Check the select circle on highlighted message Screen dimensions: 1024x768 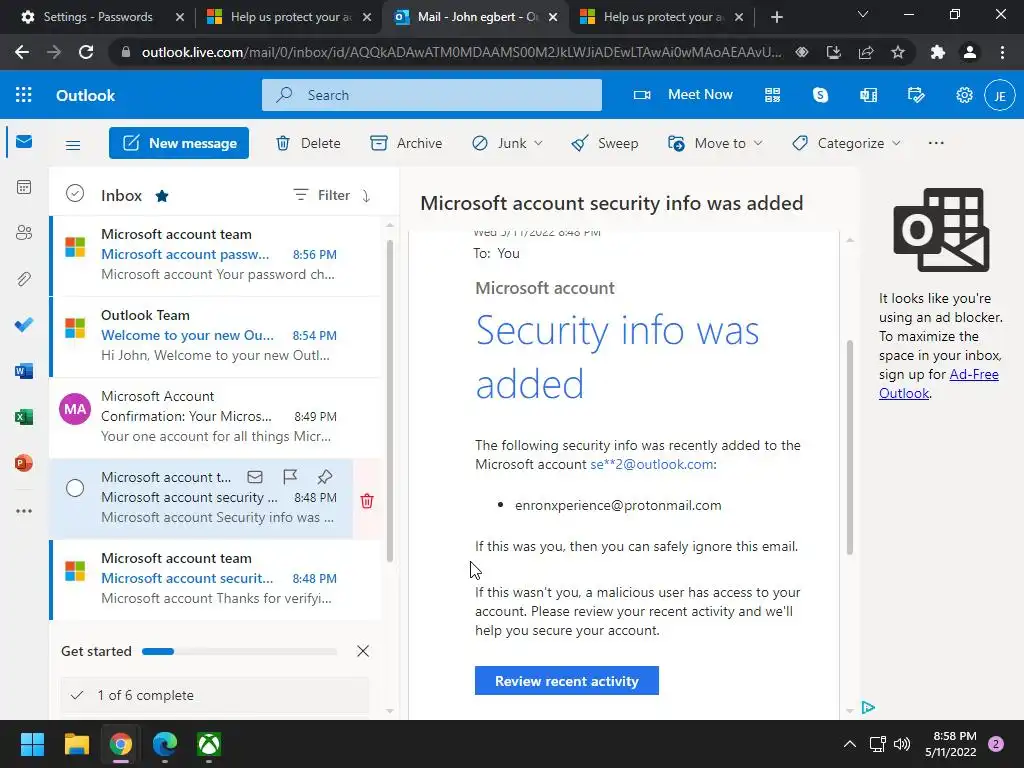coord(75,488)
